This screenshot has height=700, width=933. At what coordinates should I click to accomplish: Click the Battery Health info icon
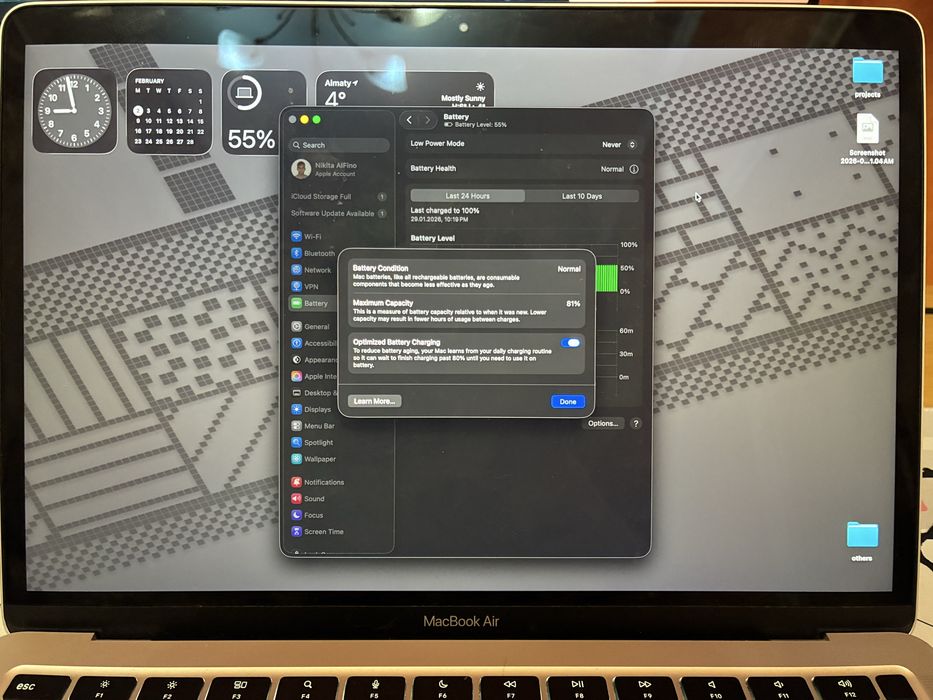(x=634, y=169)
